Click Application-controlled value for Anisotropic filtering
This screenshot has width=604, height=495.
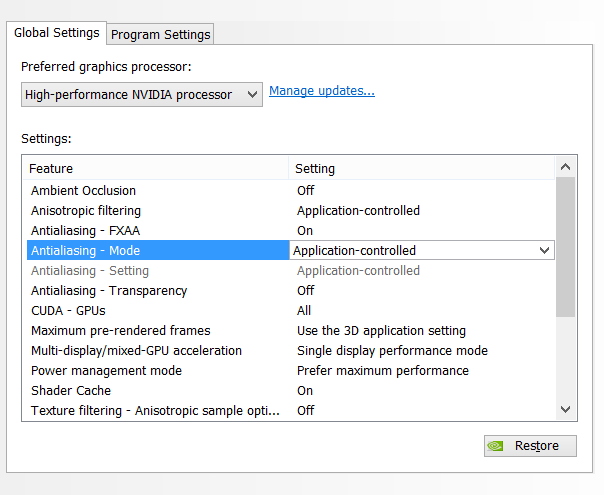(358, 211)
